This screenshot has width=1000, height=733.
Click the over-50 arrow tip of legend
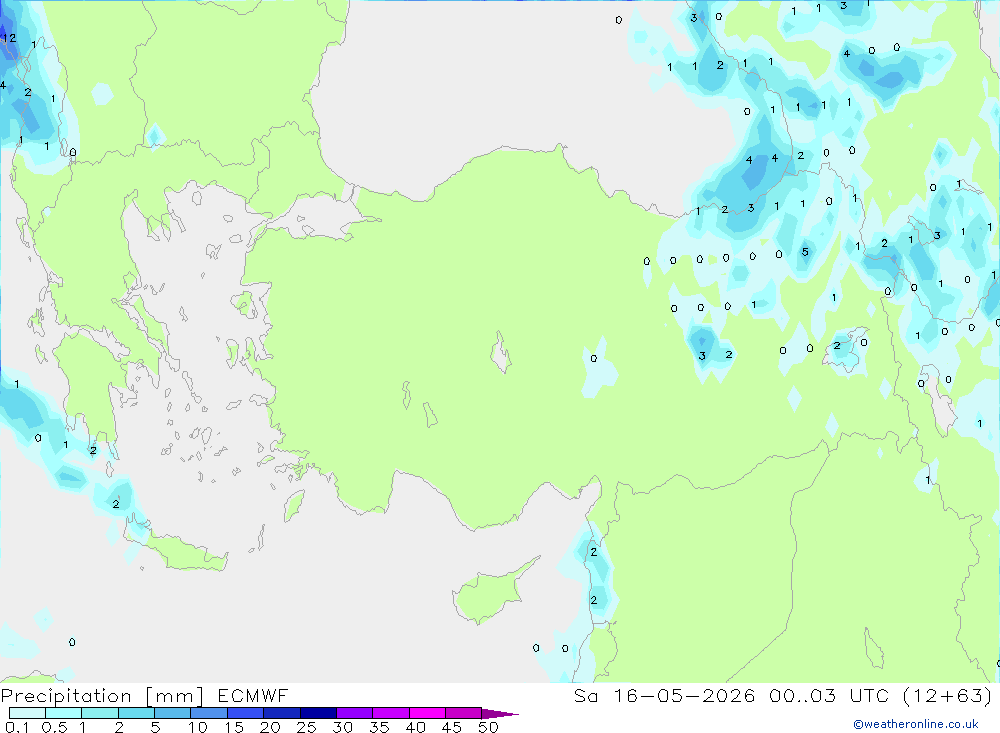[x=500, y=713]
